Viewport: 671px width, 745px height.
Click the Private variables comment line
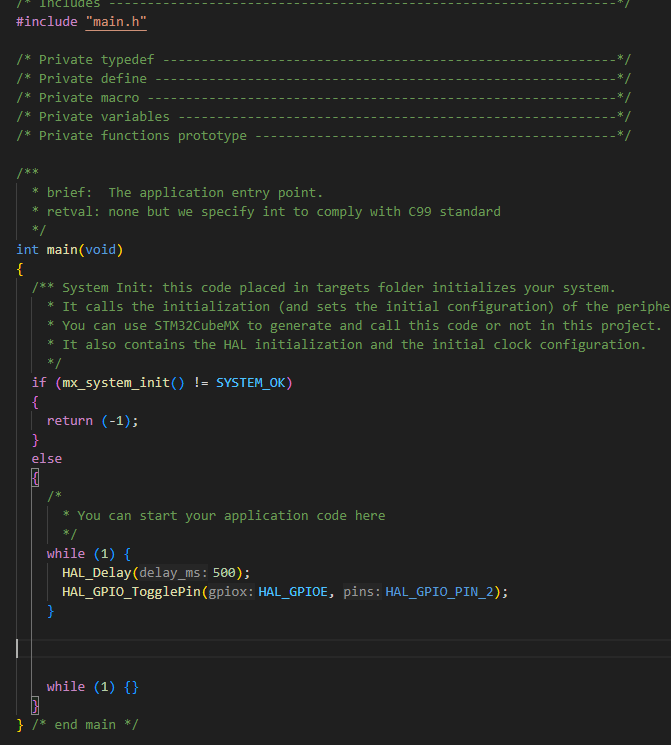[x=323, y=117]
